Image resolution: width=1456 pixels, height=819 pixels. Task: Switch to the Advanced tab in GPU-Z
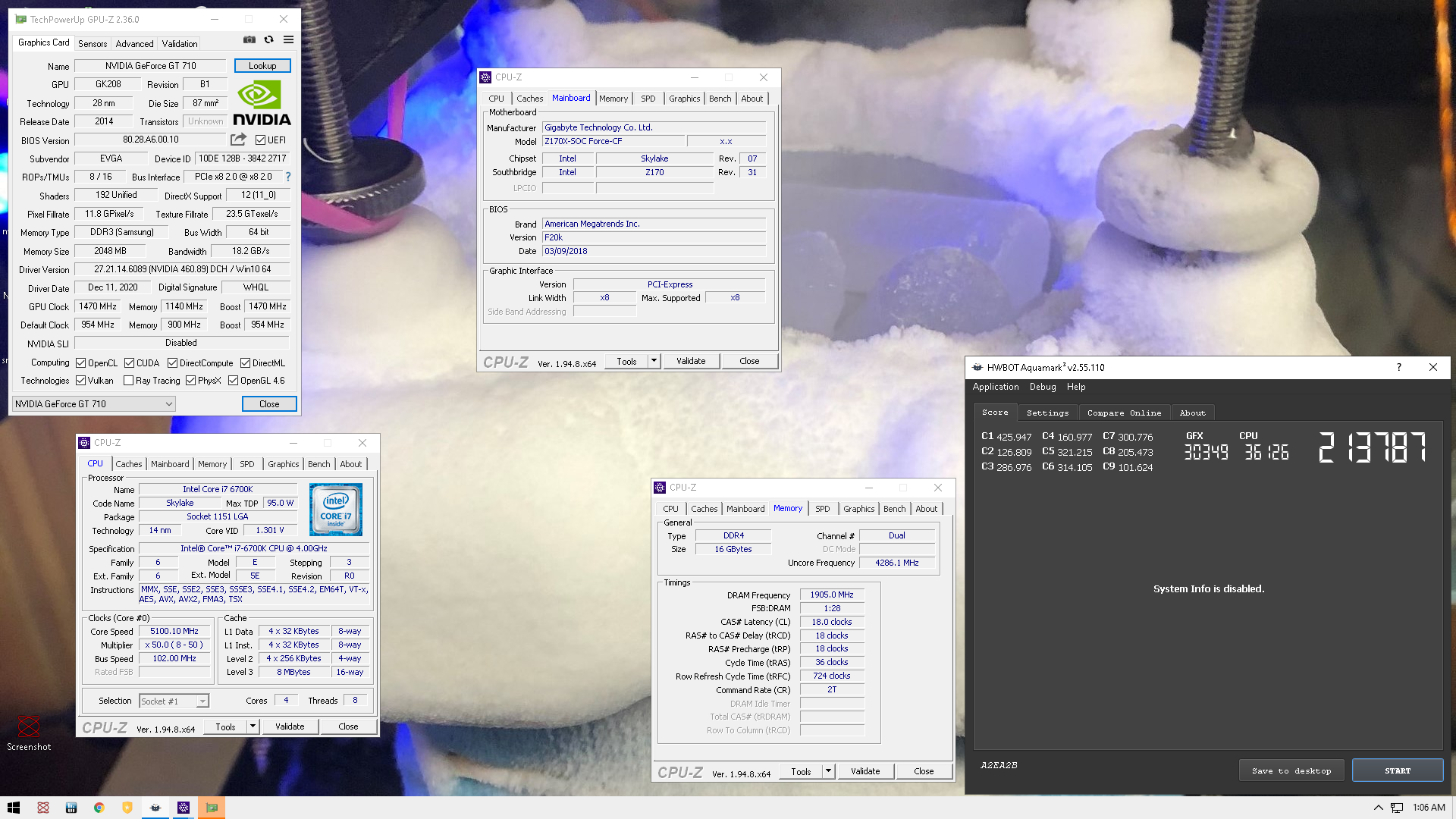coord(134,44)
